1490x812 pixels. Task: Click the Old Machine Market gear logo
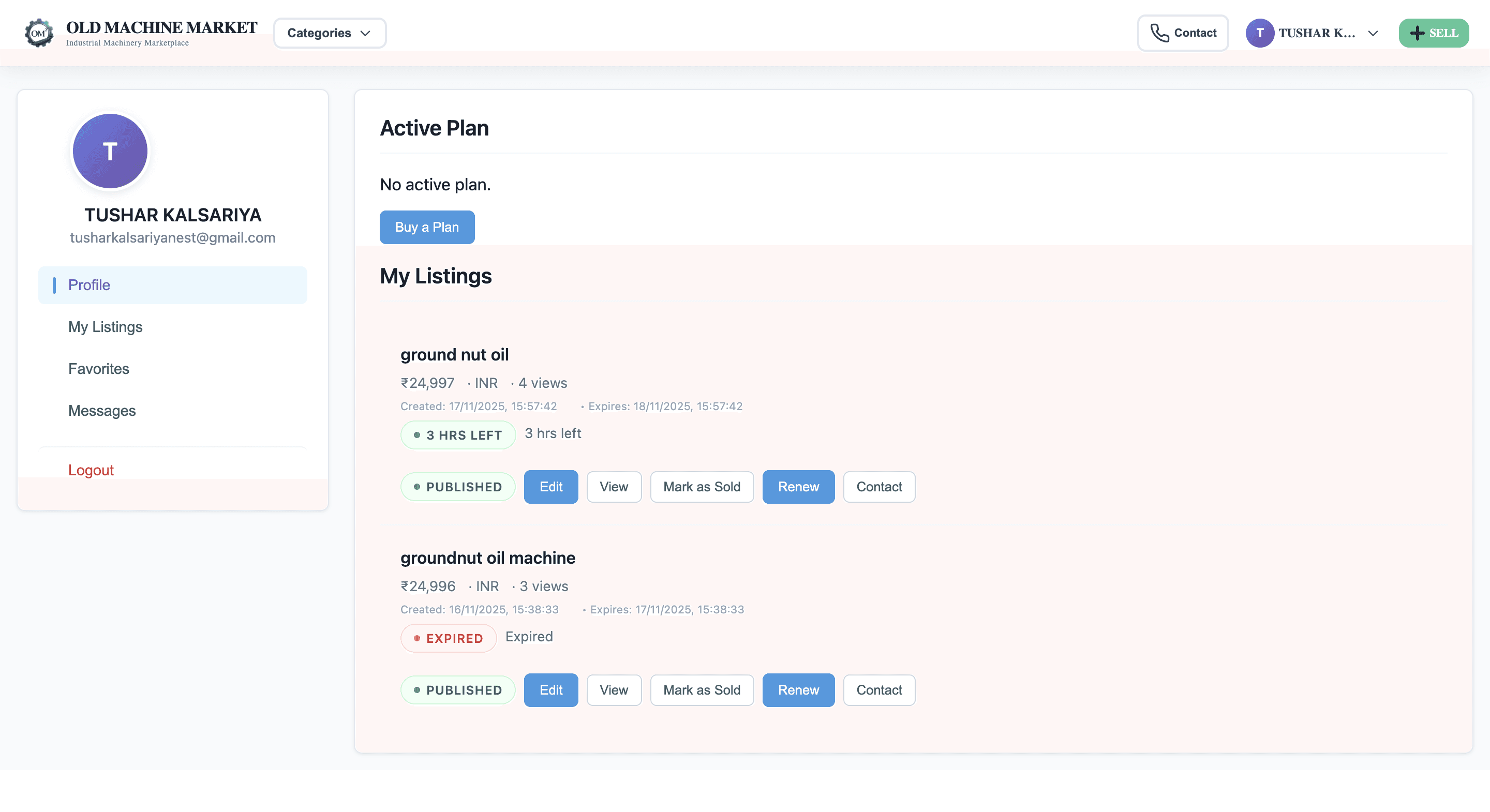[39, 33]
